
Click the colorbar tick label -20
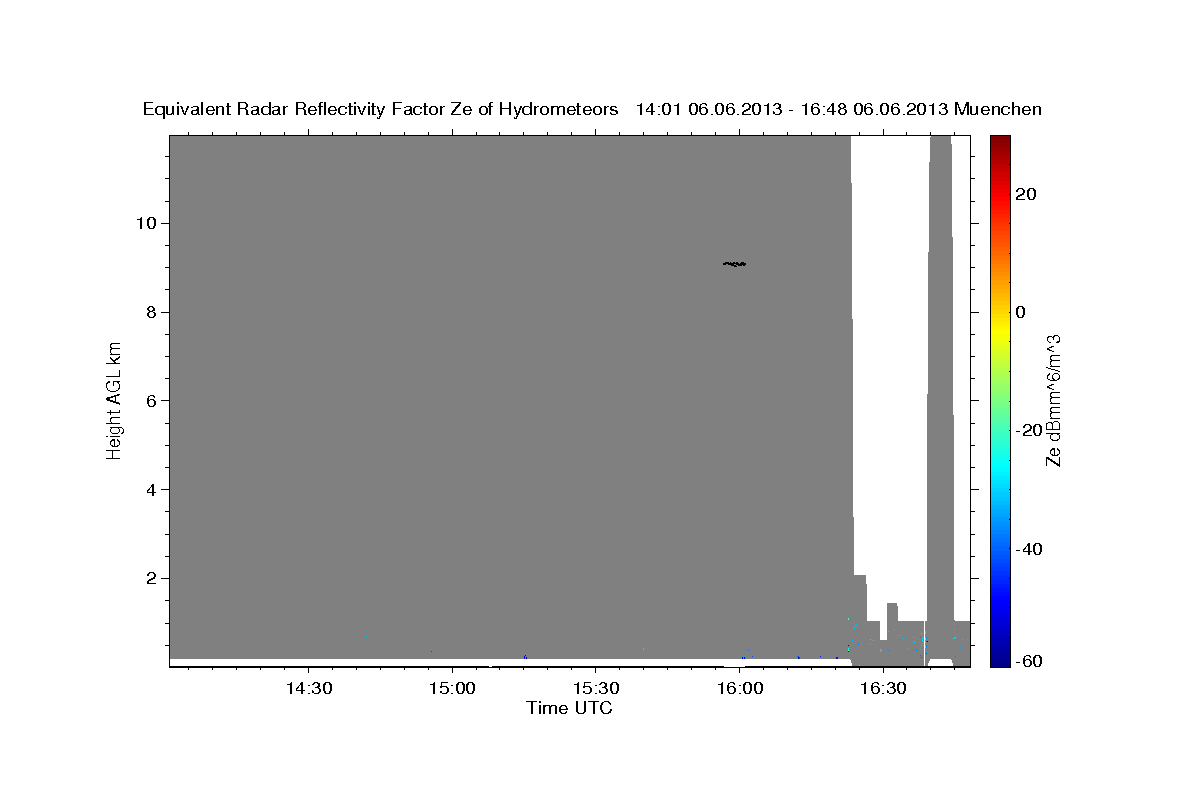coord(1028,430)
